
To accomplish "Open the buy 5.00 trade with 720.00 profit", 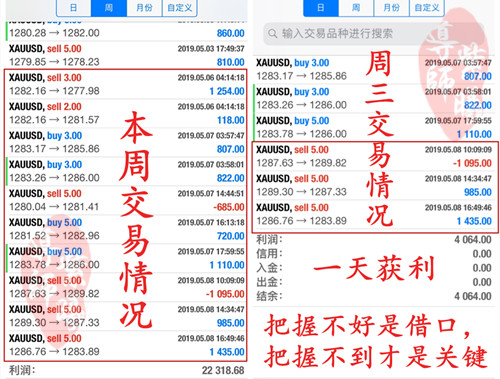I will 126,229.
